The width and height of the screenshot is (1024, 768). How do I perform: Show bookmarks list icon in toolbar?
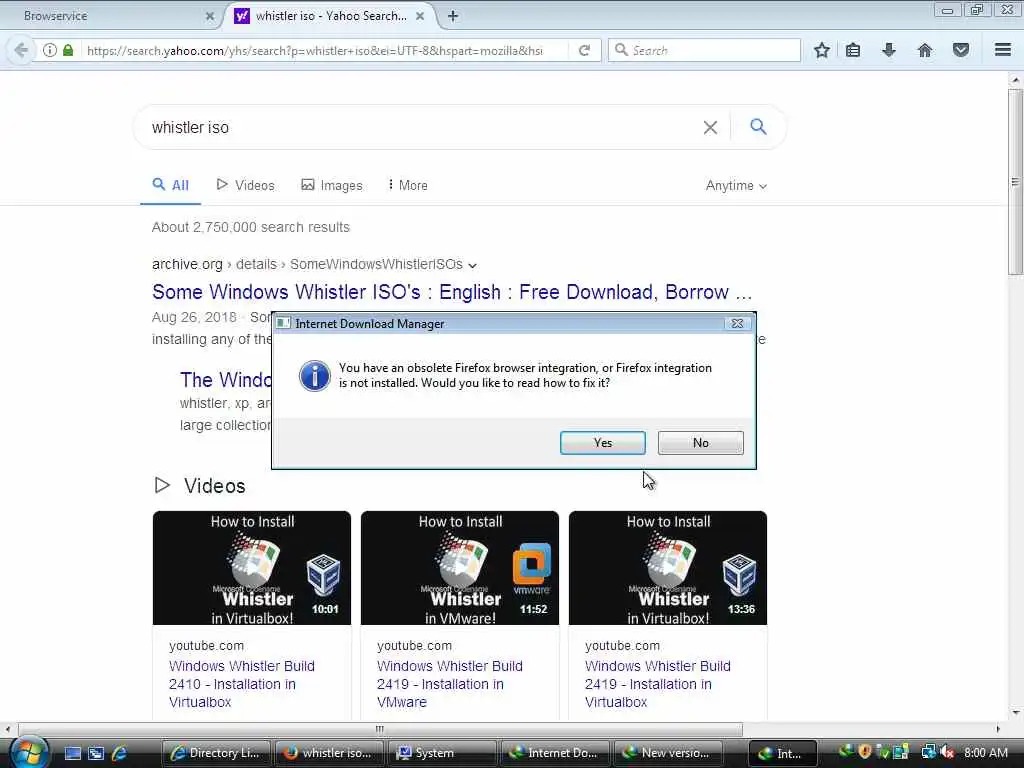coord(853,50)
